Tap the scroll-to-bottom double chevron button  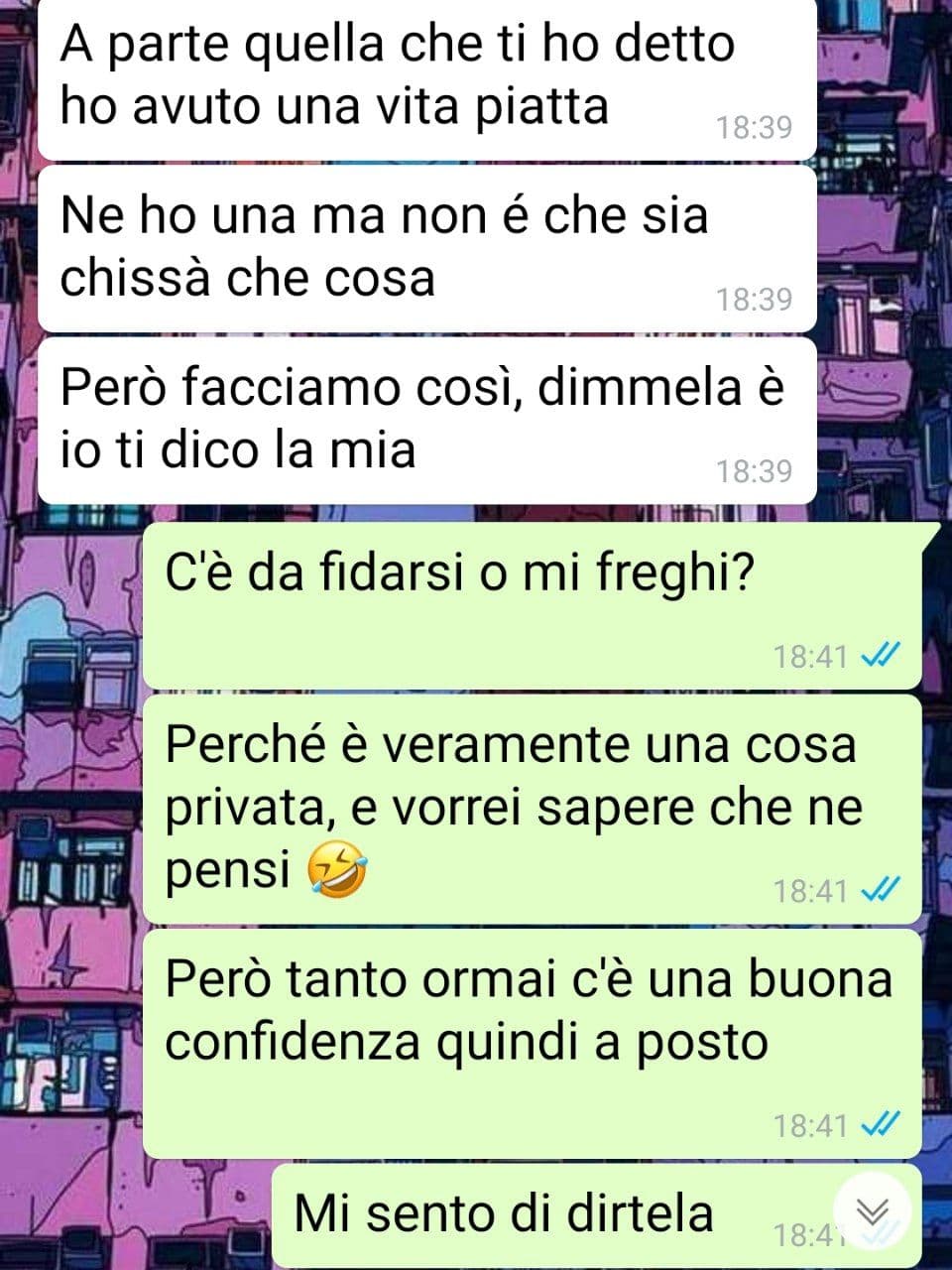(x=872, y=1211)
